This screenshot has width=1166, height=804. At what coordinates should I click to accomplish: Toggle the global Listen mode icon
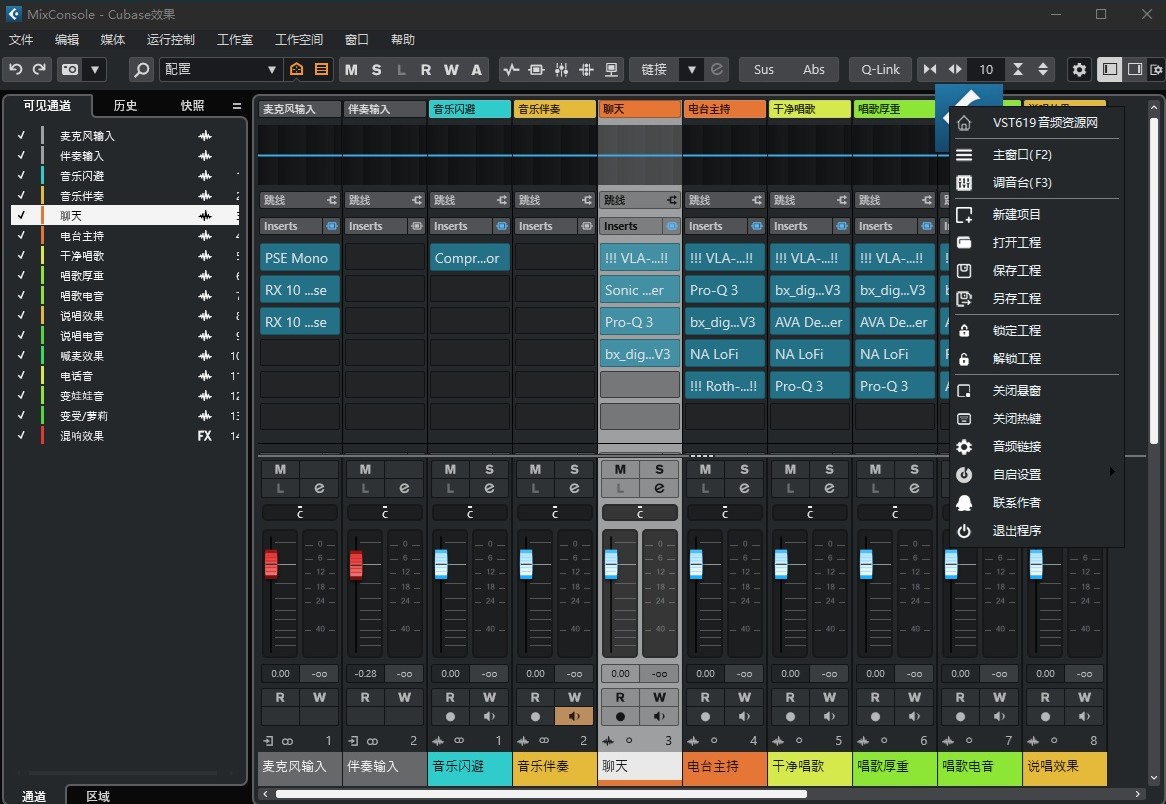[400, 69]
